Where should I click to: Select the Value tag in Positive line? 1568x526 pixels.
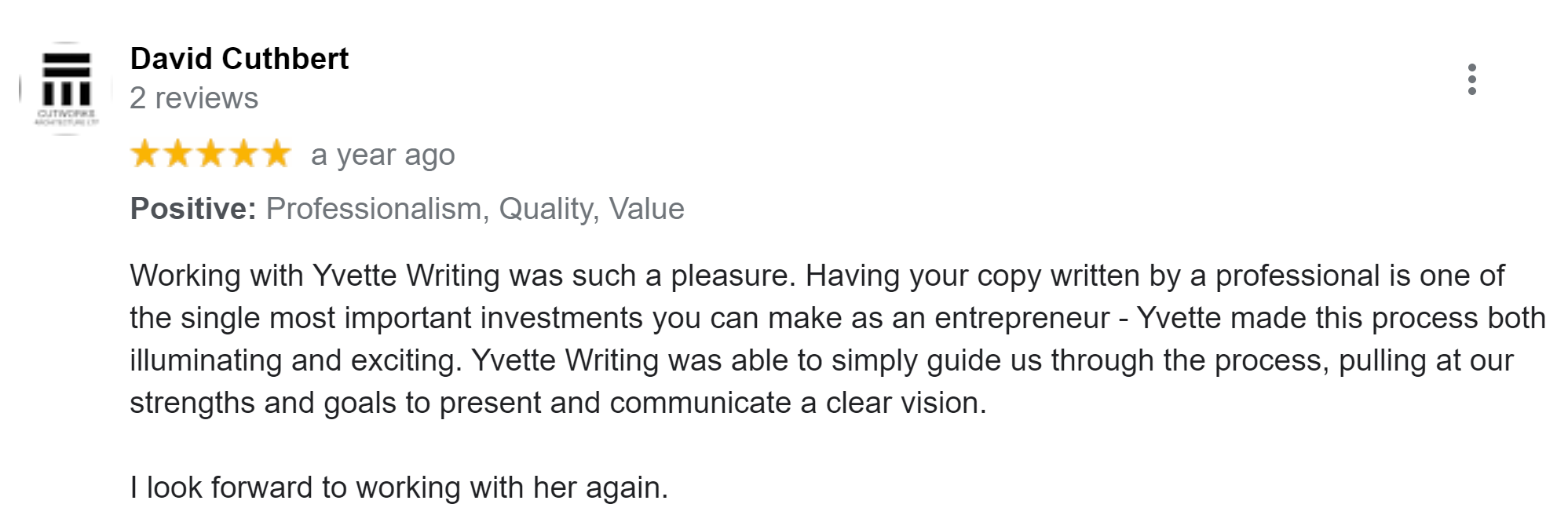(x=650, y=209)
